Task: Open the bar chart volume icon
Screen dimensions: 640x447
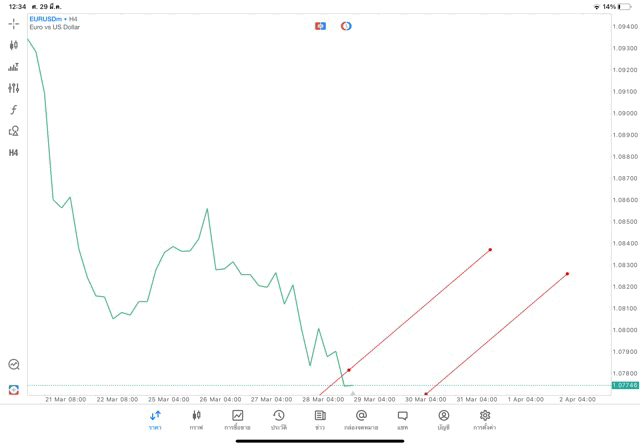Action: click(14, 67)
